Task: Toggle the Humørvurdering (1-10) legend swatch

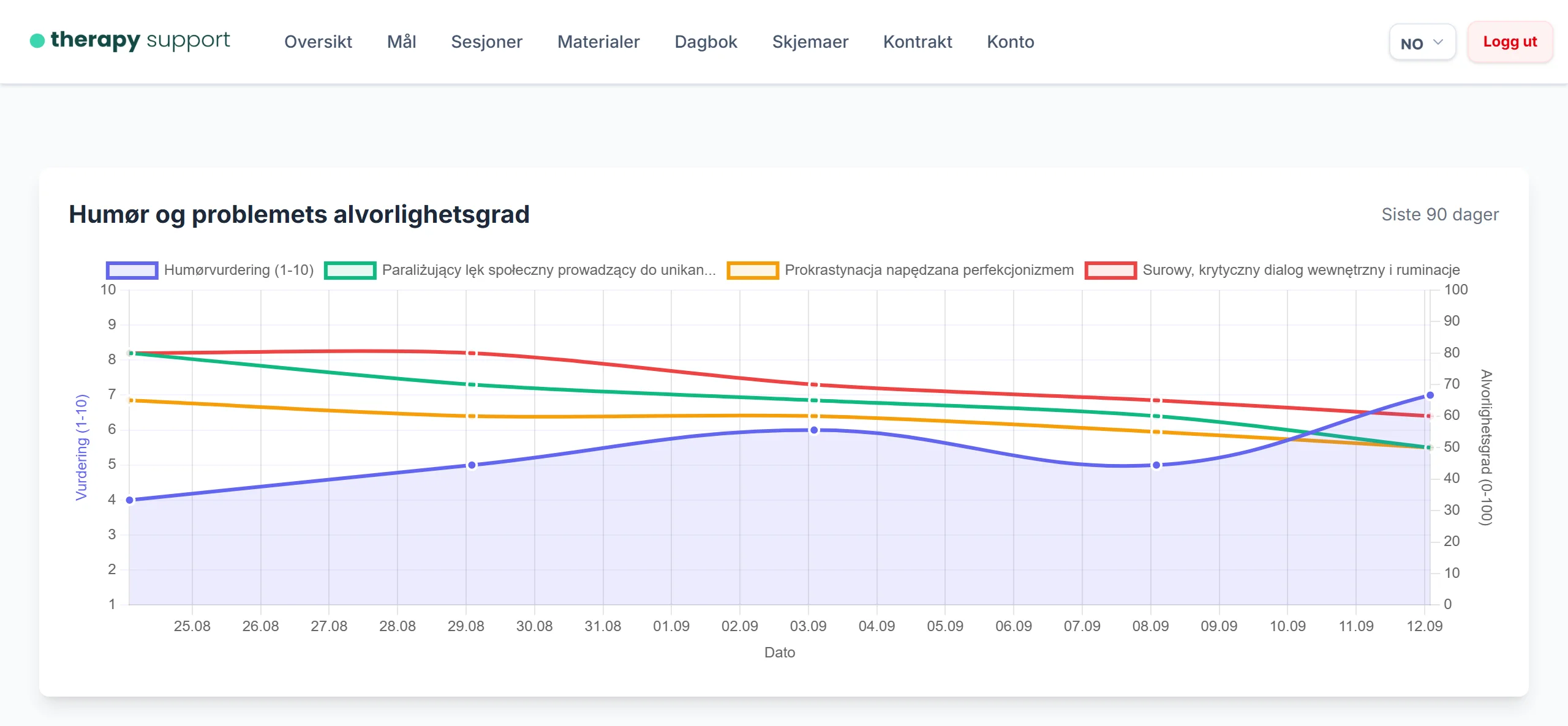Action: click(x=132, y=270)
